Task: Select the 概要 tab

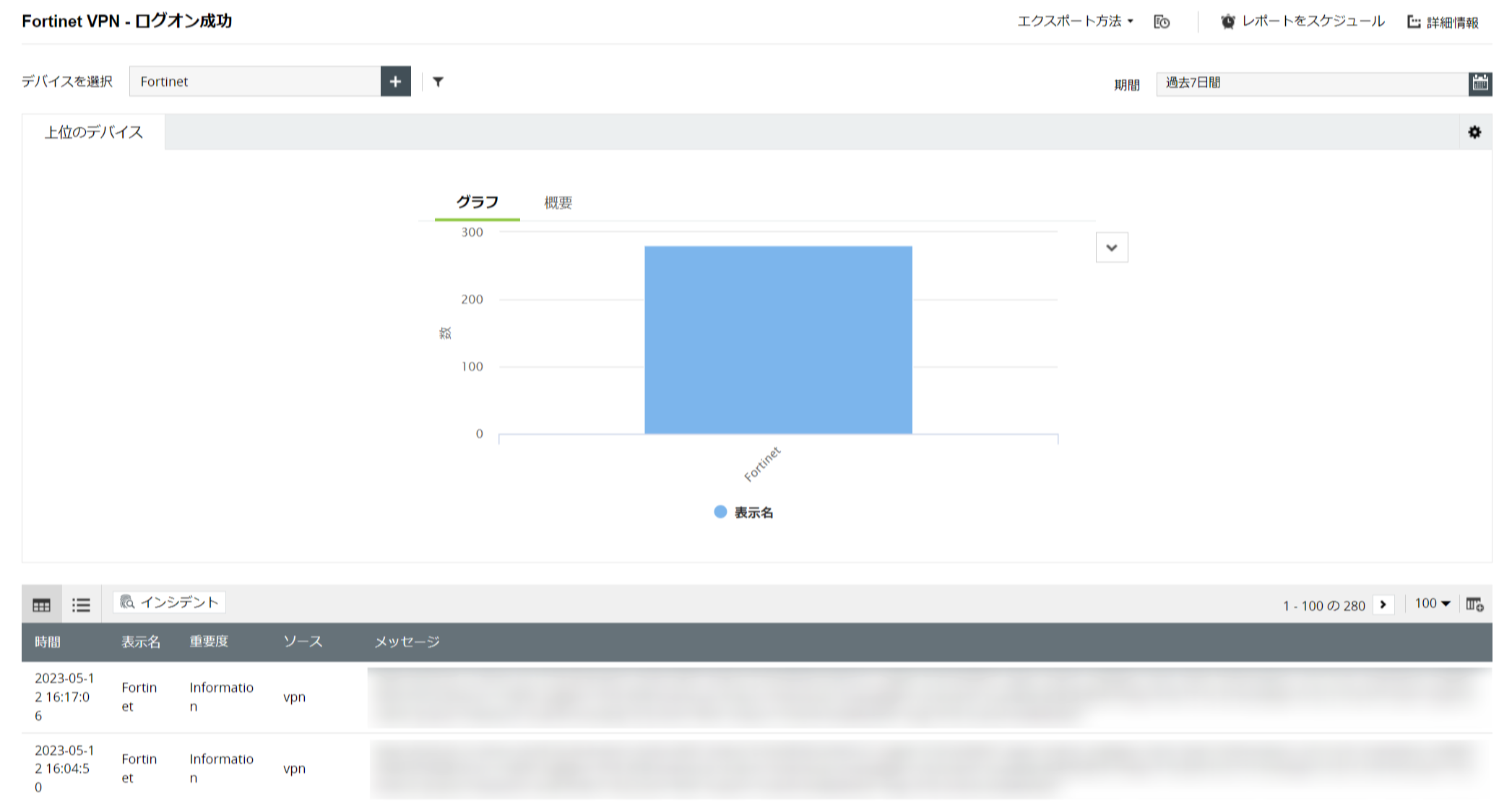Action: click(x=558, y=203)
